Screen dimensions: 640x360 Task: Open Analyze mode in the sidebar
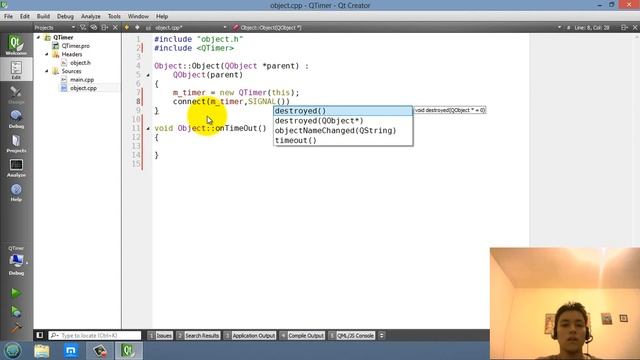(x=16, y=168)
